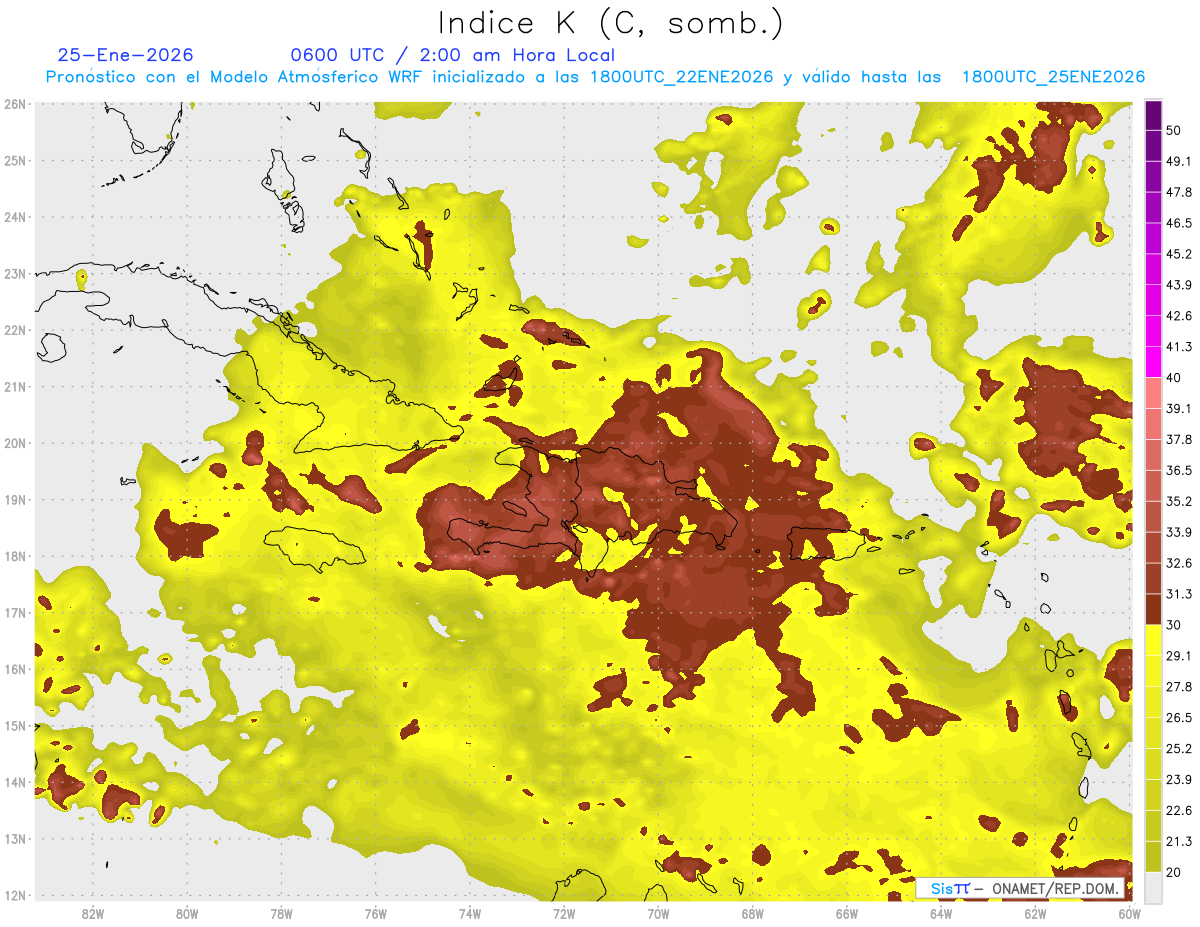Image resolution: width=1200 pixels, height=927 pixels.
Task: Click the 25N latitude label
Action: pyautogui.click(x=14, y=160)
